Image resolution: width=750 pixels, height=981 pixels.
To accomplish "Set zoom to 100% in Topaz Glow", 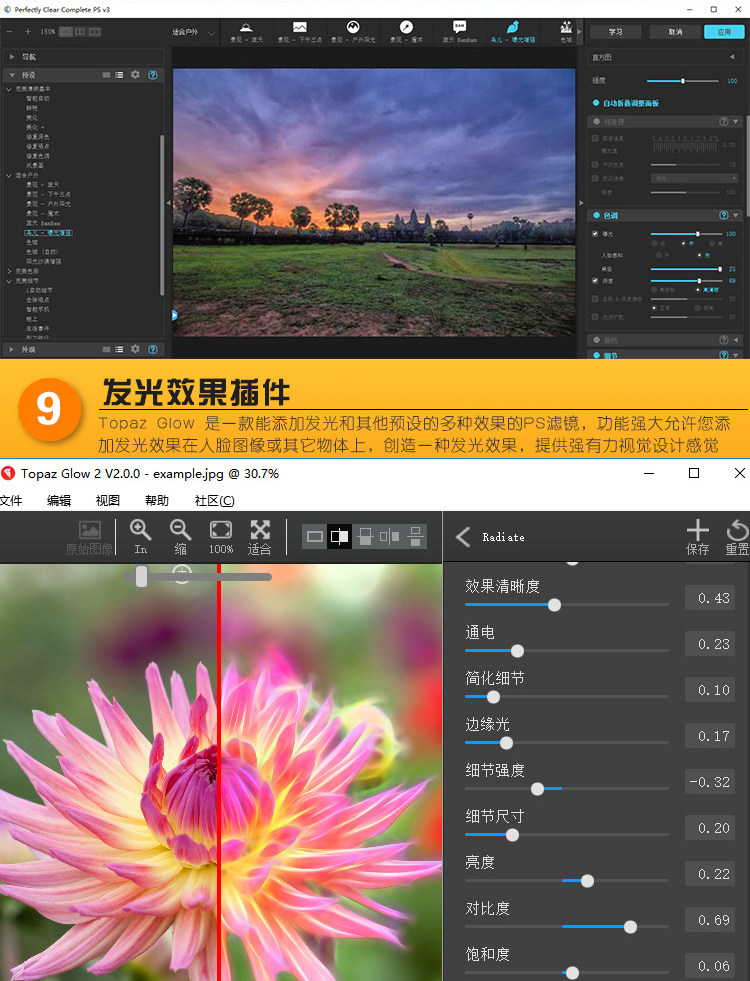I will pos(221,531).
